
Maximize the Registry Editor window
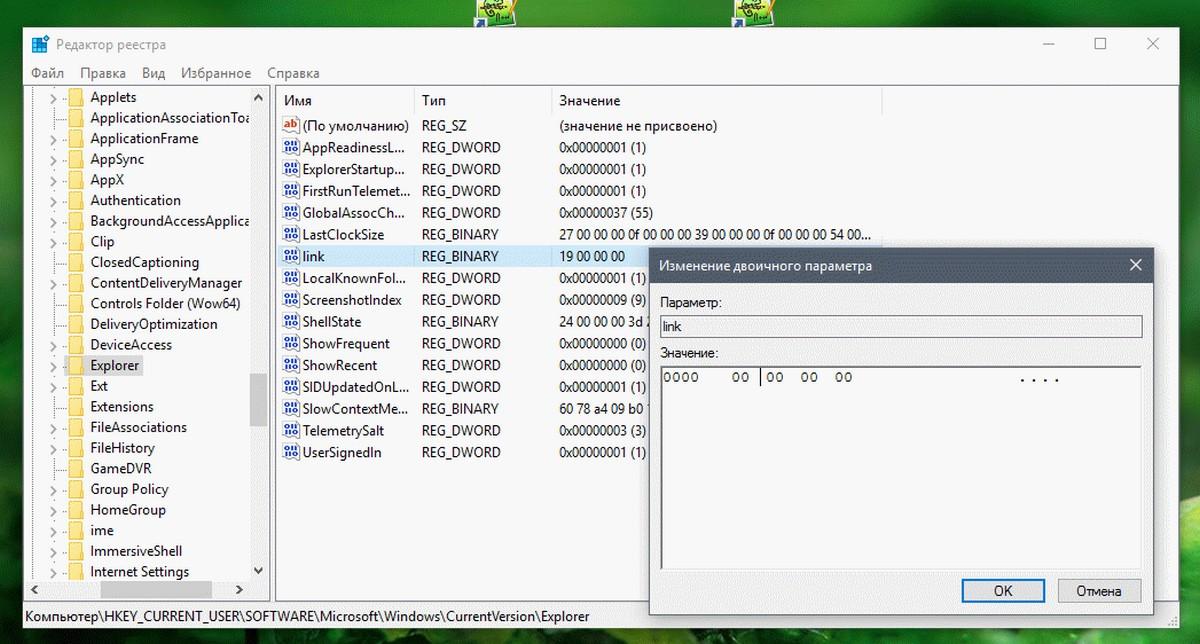[x=1100, y=44]
